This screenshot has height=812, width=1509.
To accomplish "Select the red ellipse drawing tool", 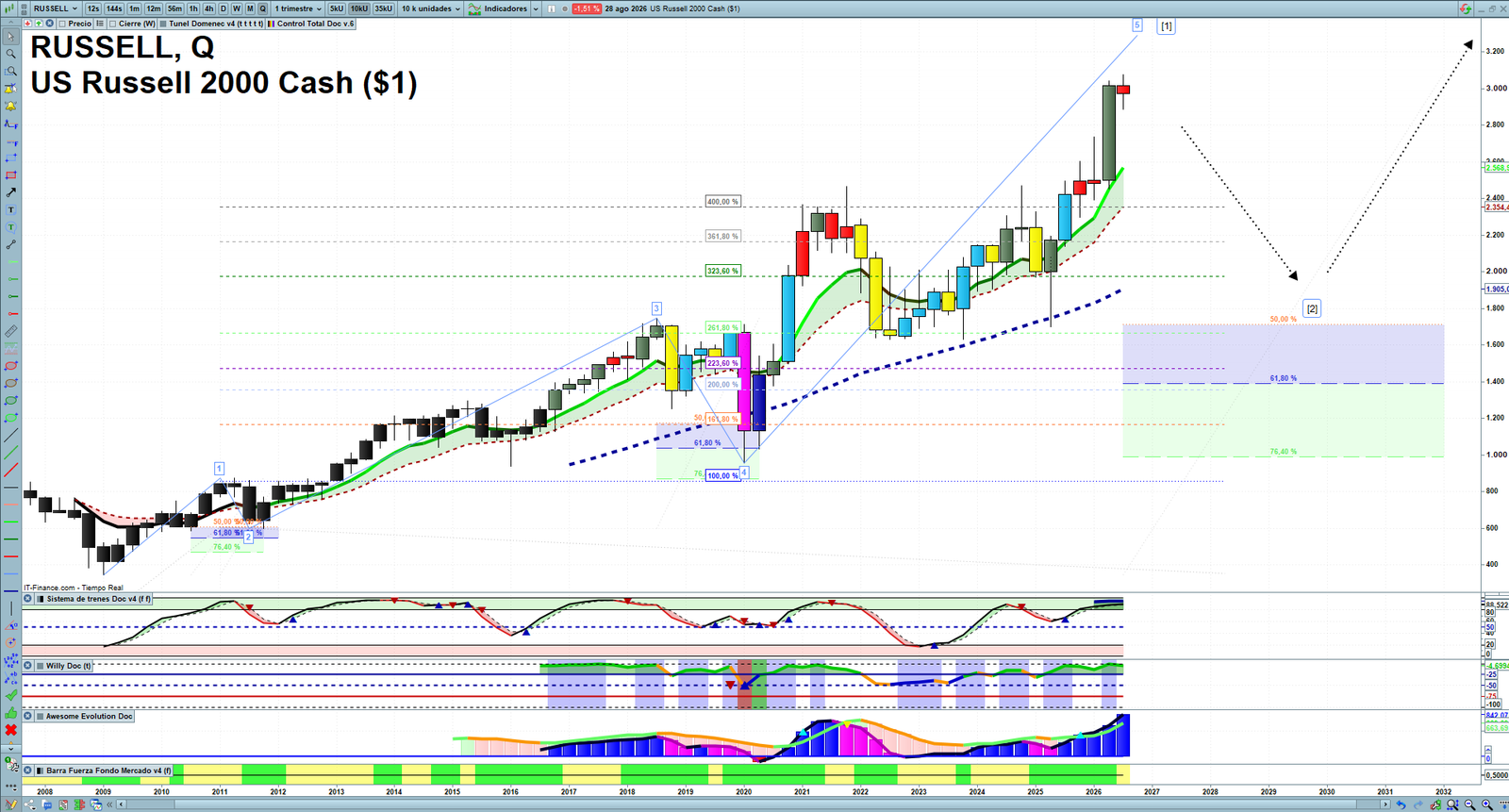I will [11, 366].
